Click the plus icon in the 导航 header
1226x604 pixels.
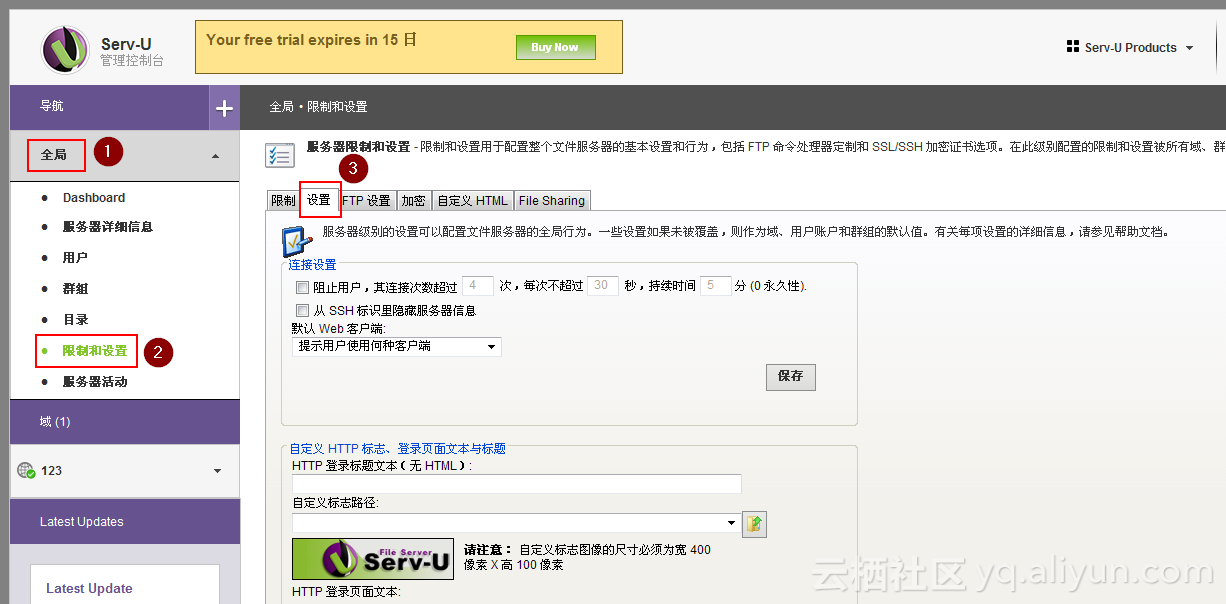click(x=224, y=107)
